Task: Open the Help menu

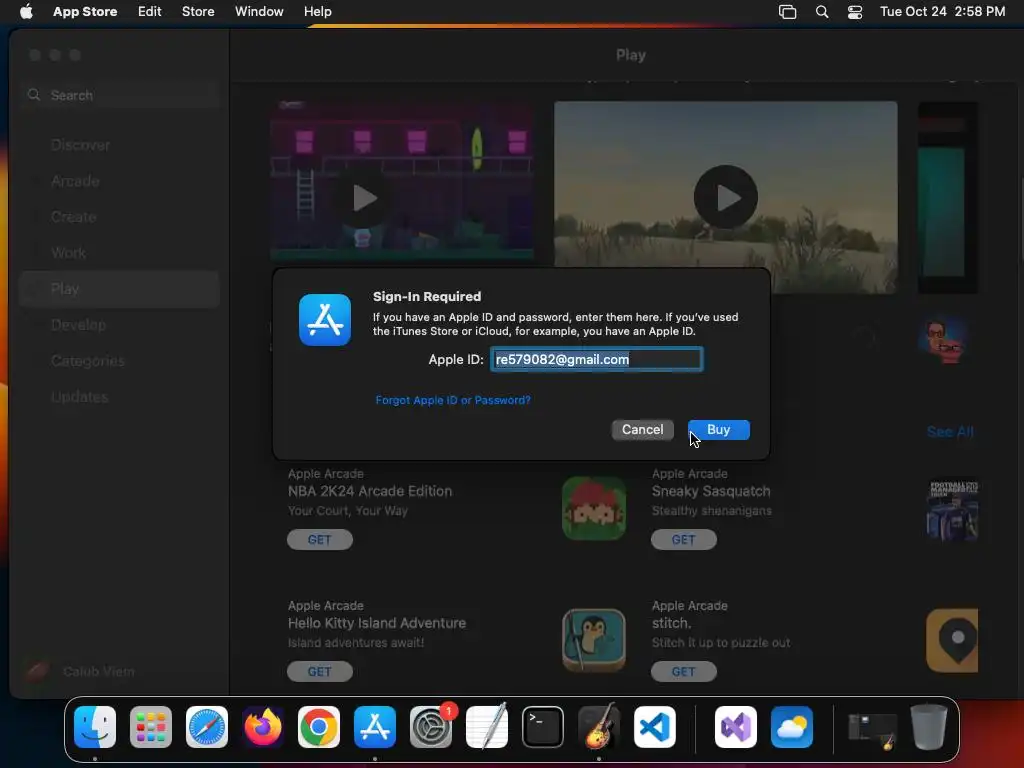Action: point(317,12)
